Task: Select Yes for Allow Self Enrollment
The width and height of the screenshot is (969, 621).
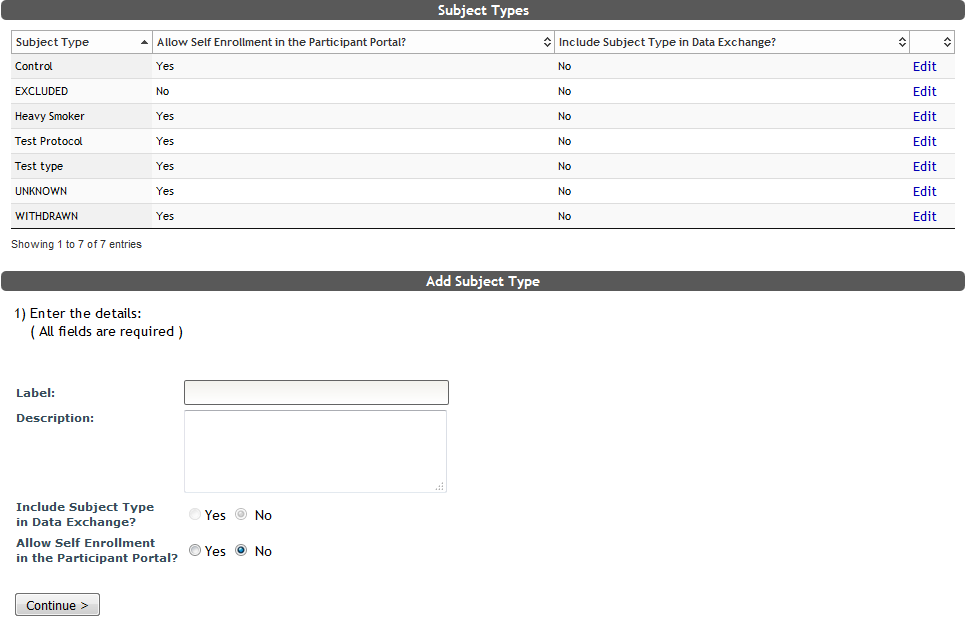Action: pyautogui.click(x=195, y=549)
